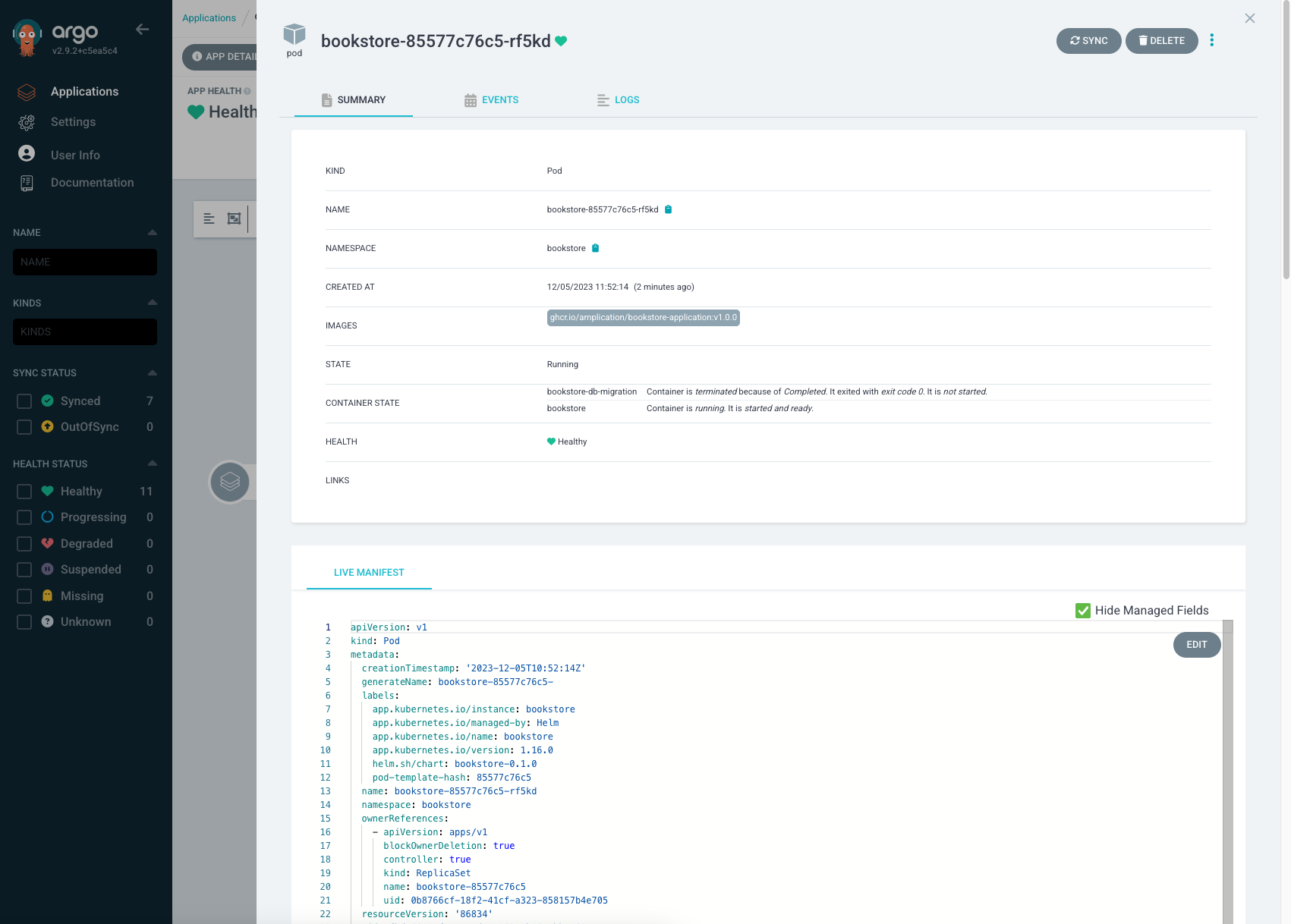Click the DELETE button
Viewport: 1291px width, 924px height.
(x=1161, y=41)
